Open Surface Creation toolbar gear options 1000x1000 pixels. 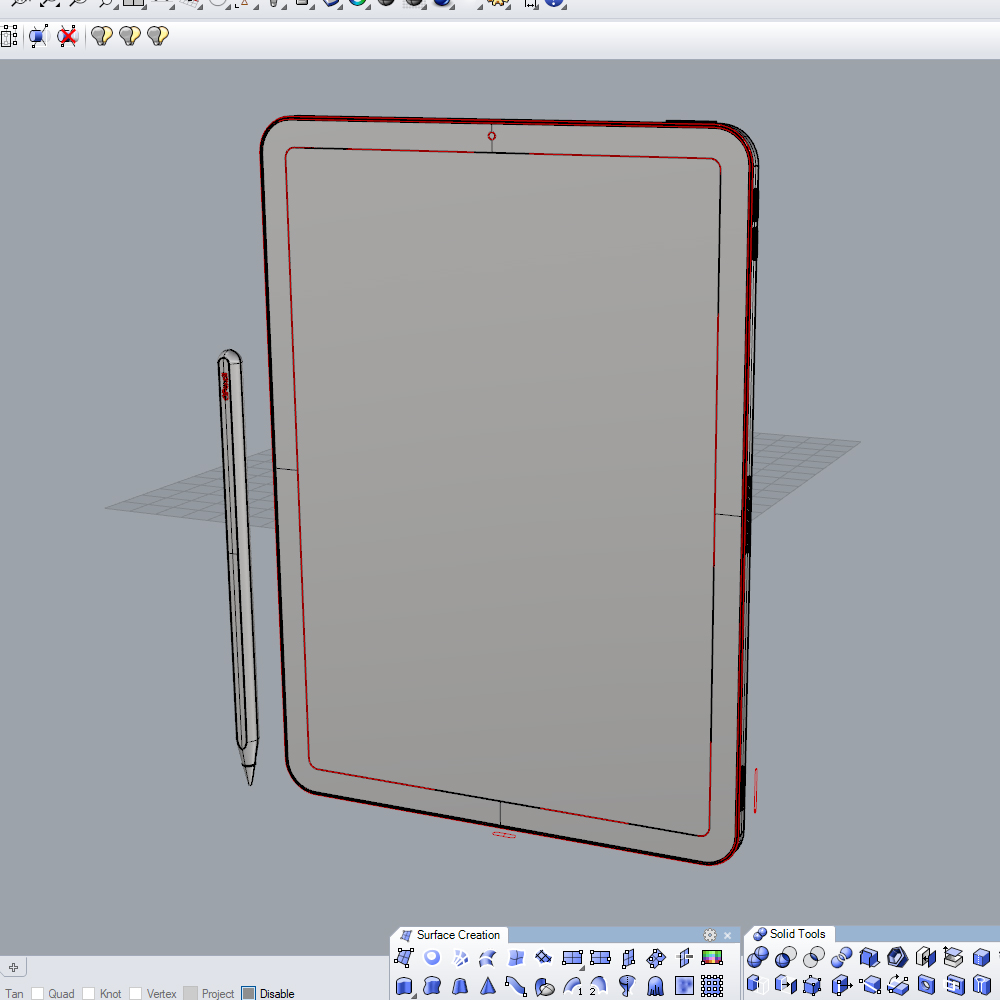(x=710, y=935)
